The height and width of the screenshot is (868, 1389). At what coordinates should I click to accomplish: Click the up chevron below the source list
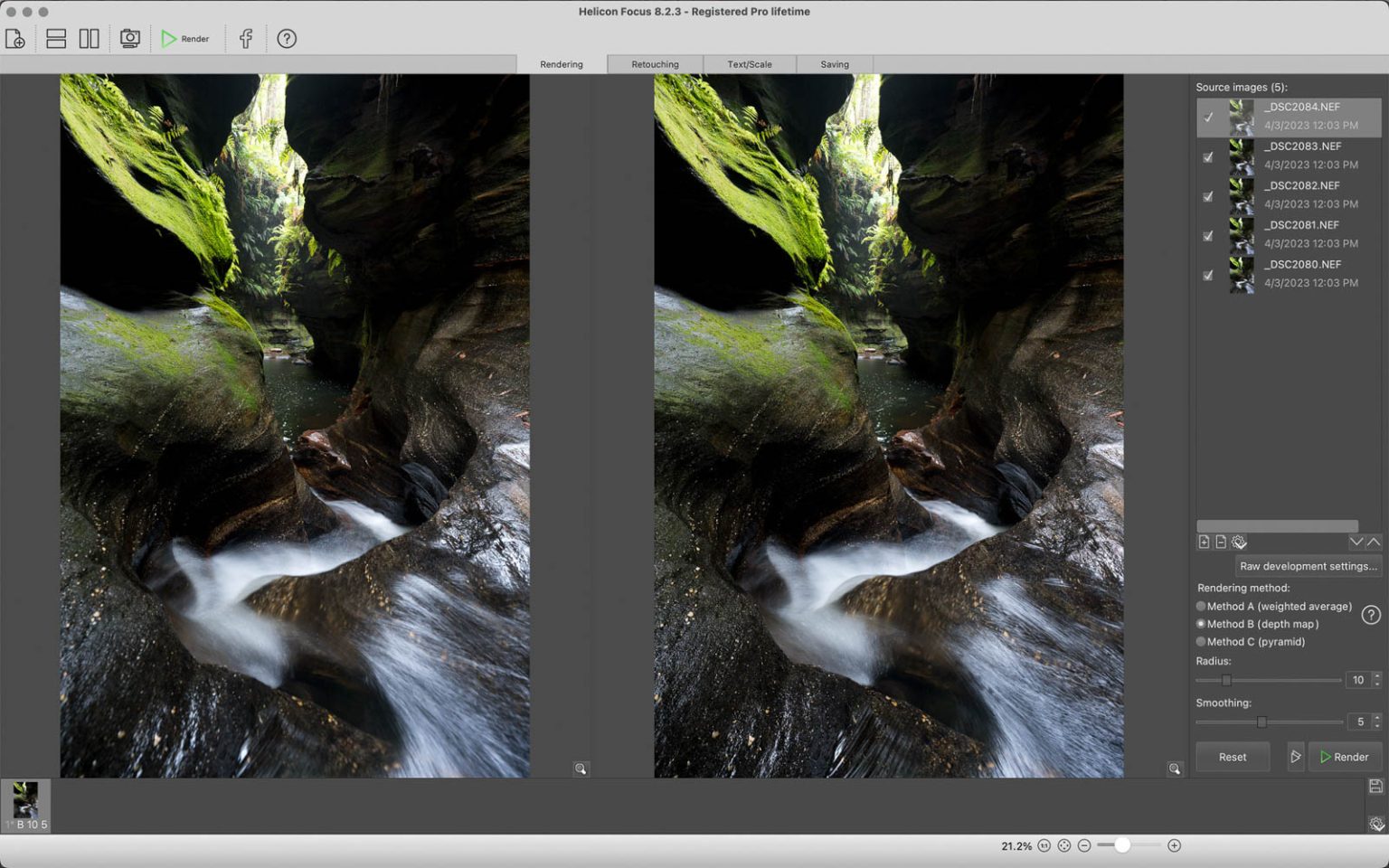tap(1374, 542)
